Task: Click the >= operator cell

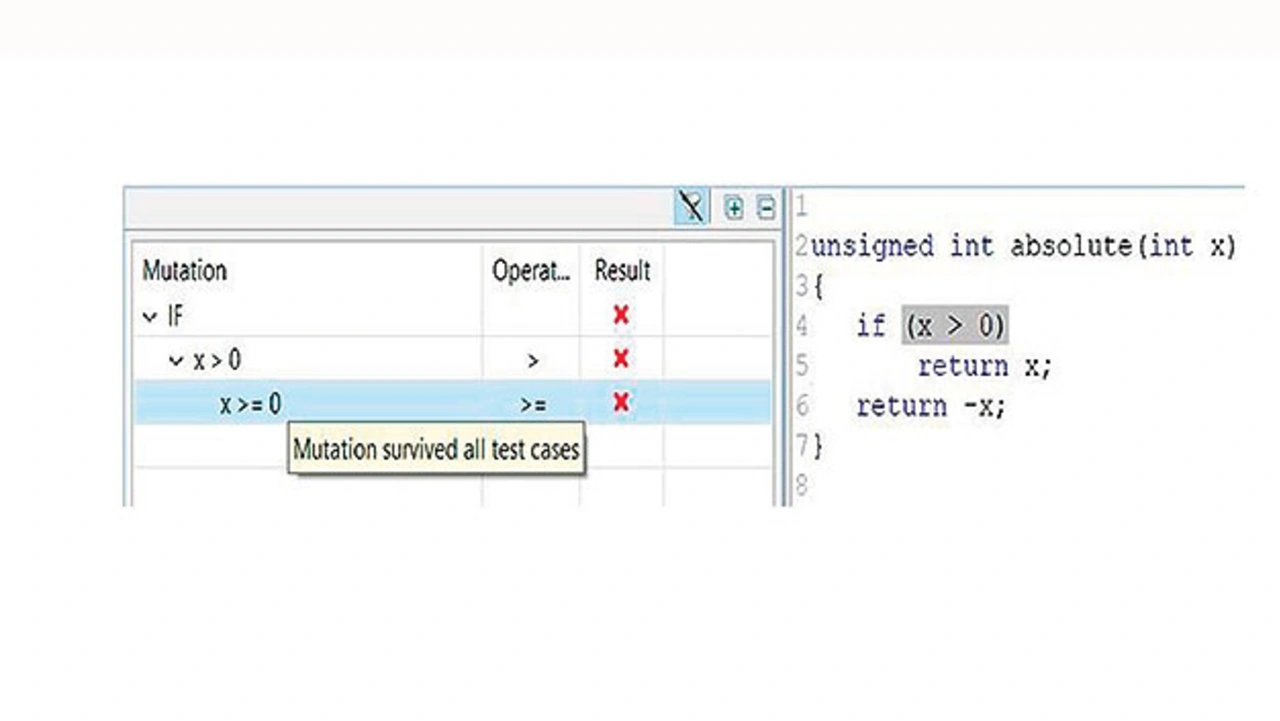Action: pyautogui.click(x=532, y=404)
